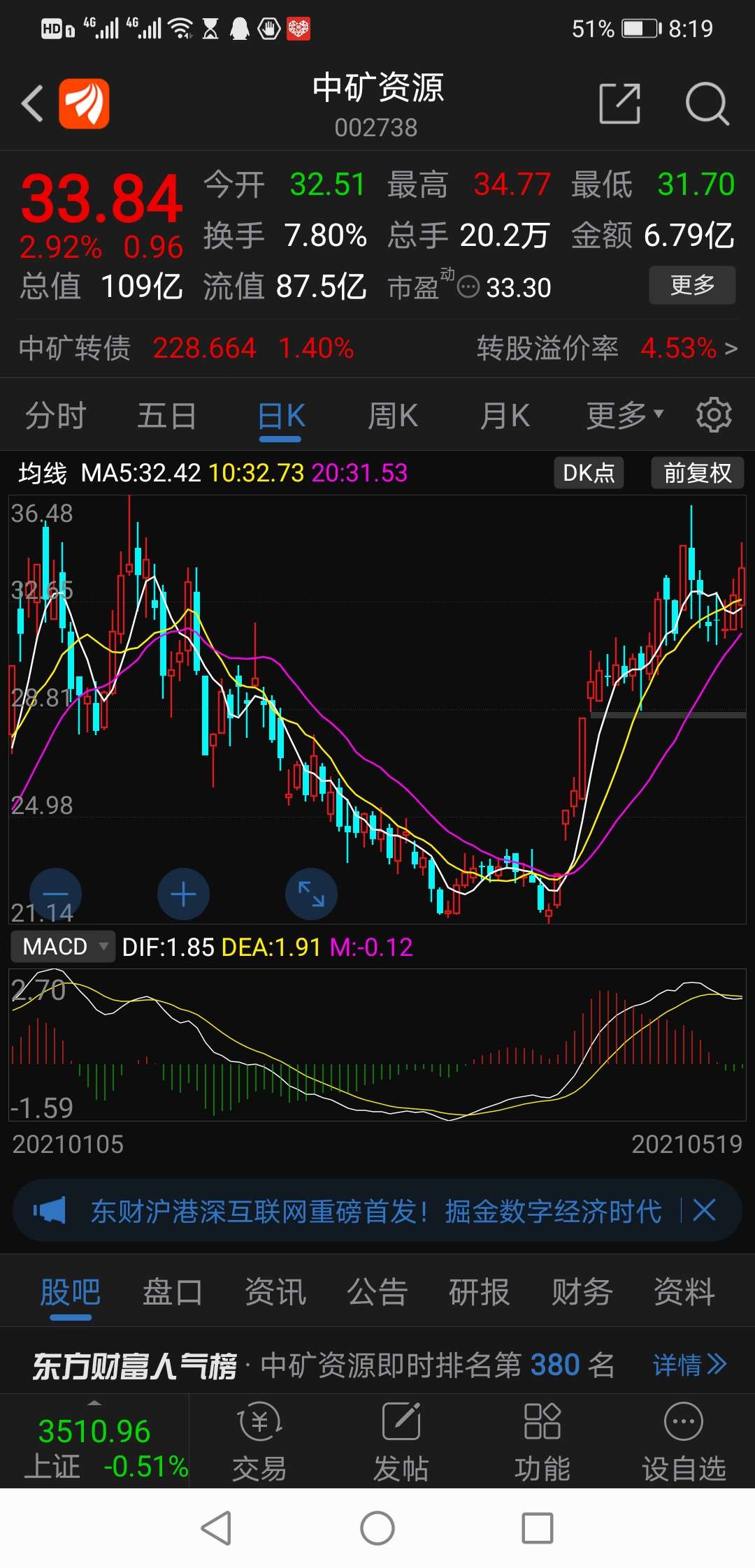Viewport: 755px width, 1568px height.
Task: Tap Android home navigation button
Action: tap(377, 1528)
